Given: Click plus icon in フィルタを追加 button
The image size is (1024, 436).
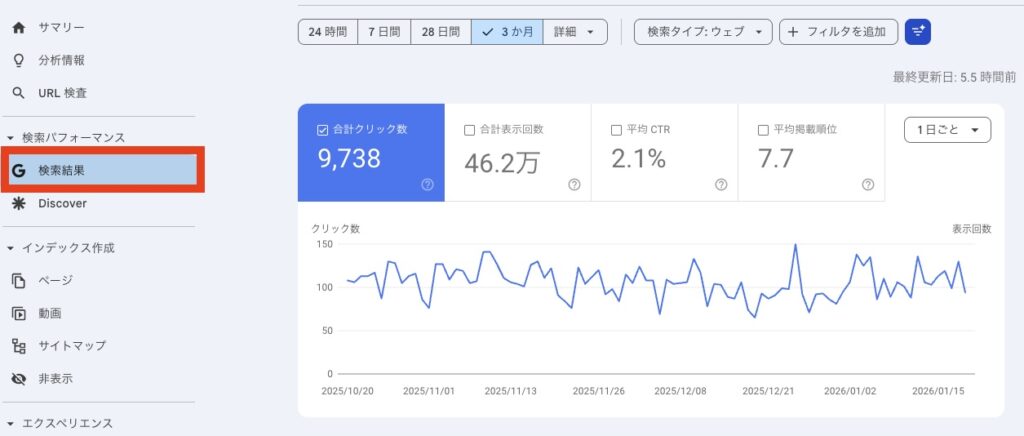Looking at the screenshot, I should tap(793, 31).
